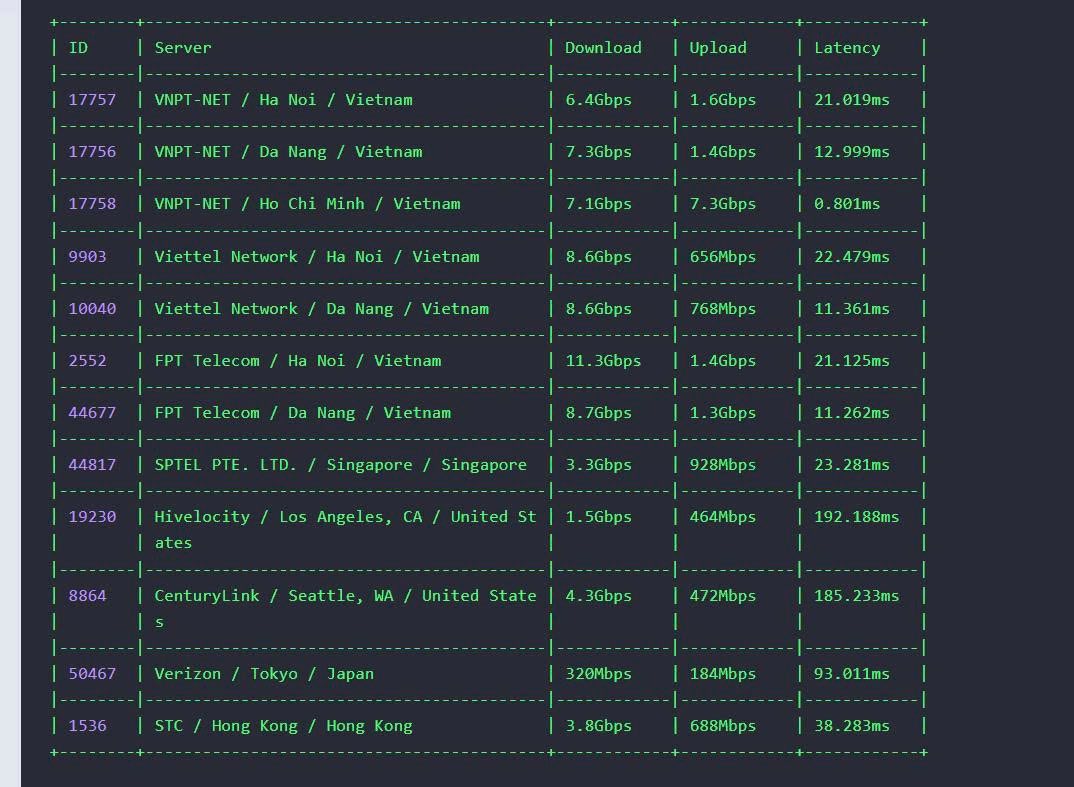Click the 11.3Gbps download value
This screenshot has width=1074, height=787.
[x=603, y=361]
